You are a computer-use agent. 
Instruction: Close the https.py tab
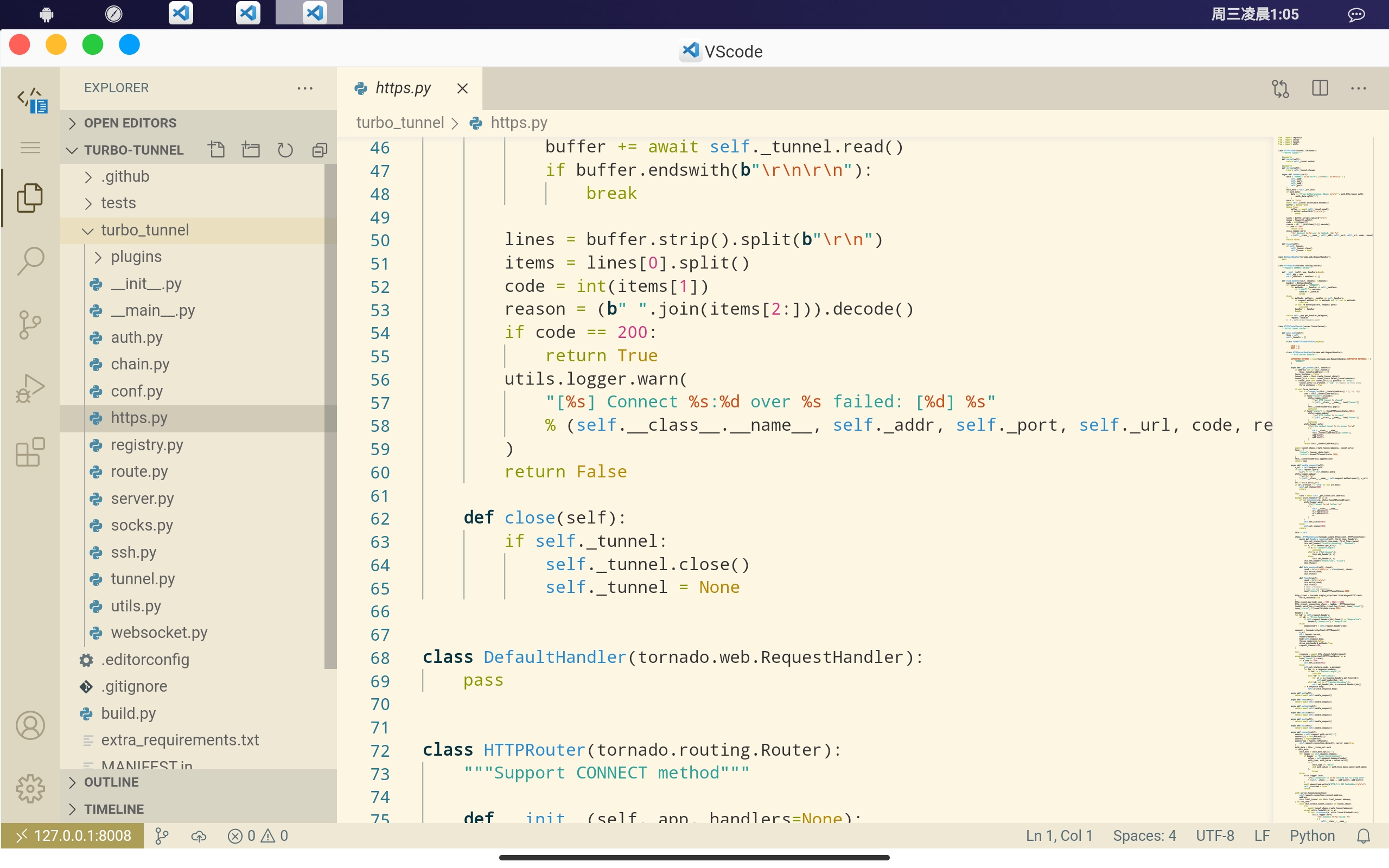pyautogui.click(x=462, y=88)
